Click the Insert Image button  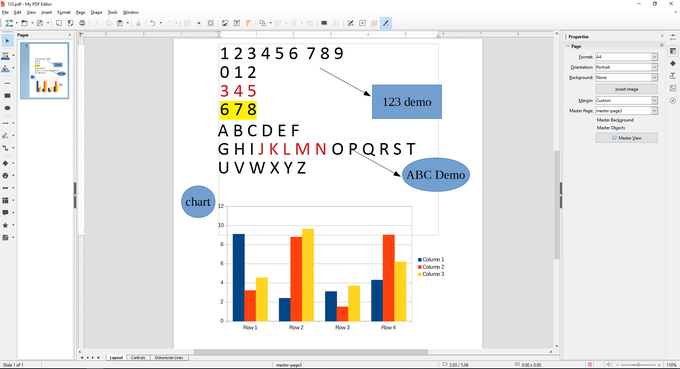[x=627, y=89]
